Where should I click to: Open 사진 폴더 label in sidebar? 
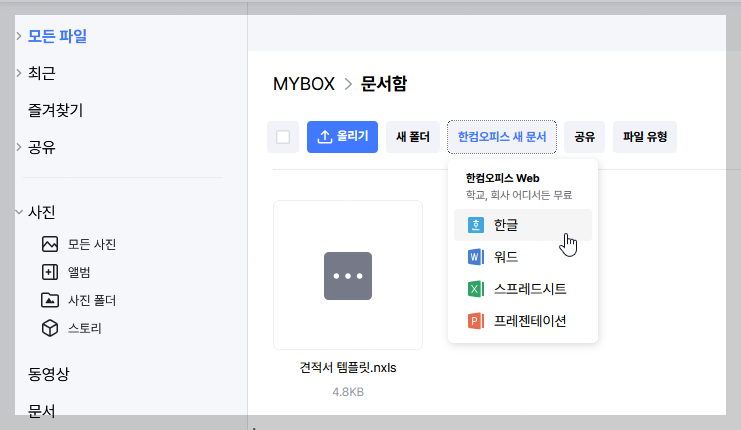pos(92,300)
